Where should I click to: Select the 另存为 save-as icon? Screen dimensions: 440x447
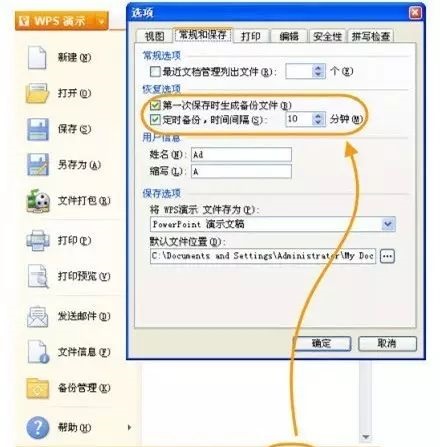tap(38, 165)
